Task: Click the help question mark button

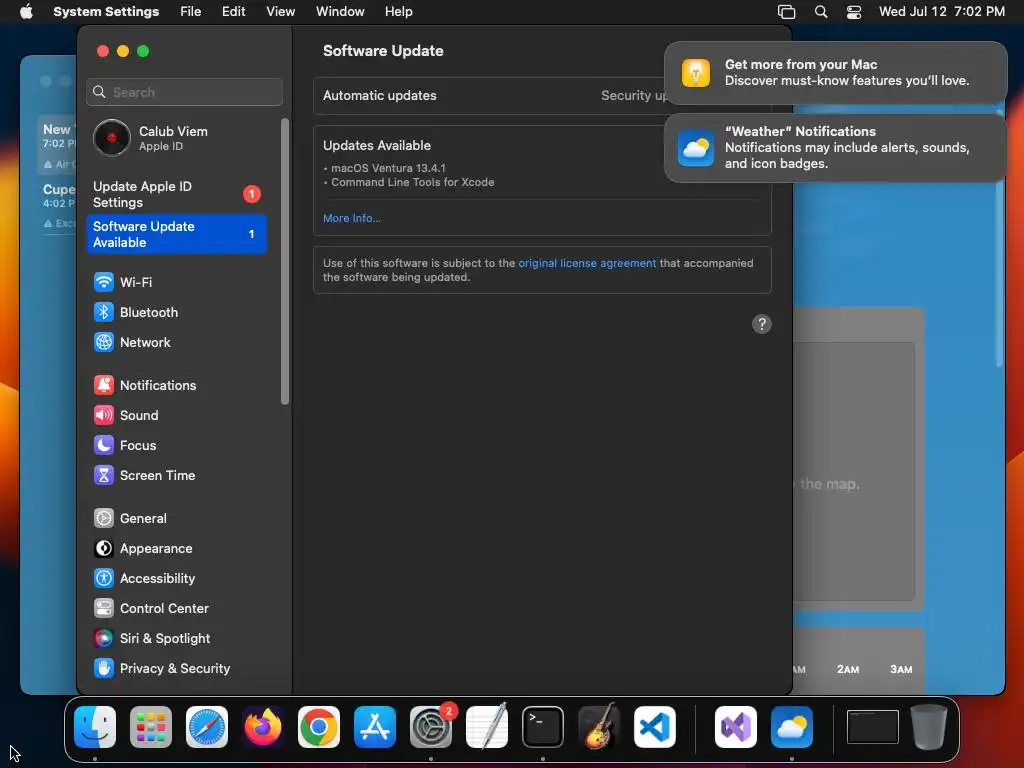Action: tap(761, 324)
